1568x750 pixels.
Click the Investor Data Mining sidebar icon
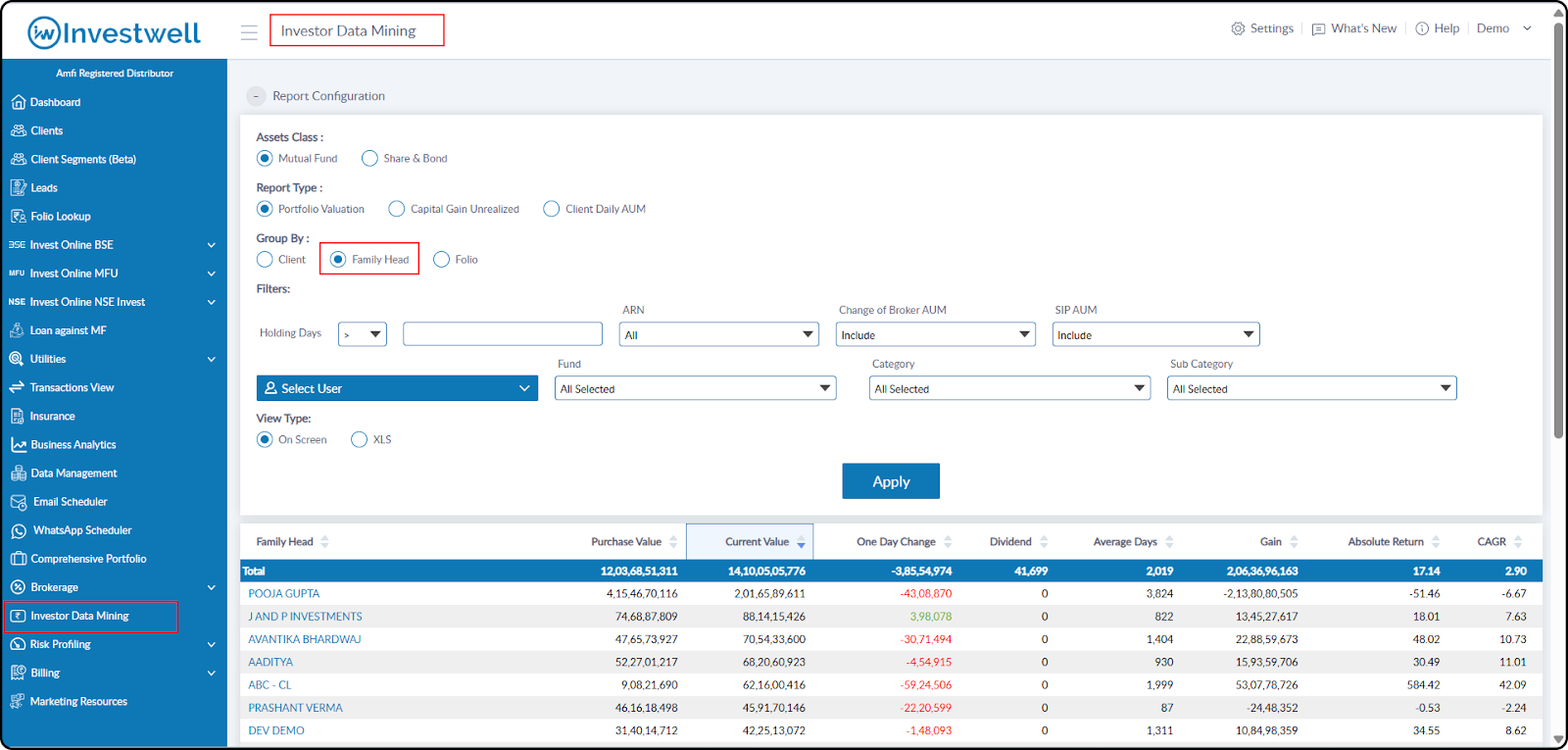[x=18, y=616]
